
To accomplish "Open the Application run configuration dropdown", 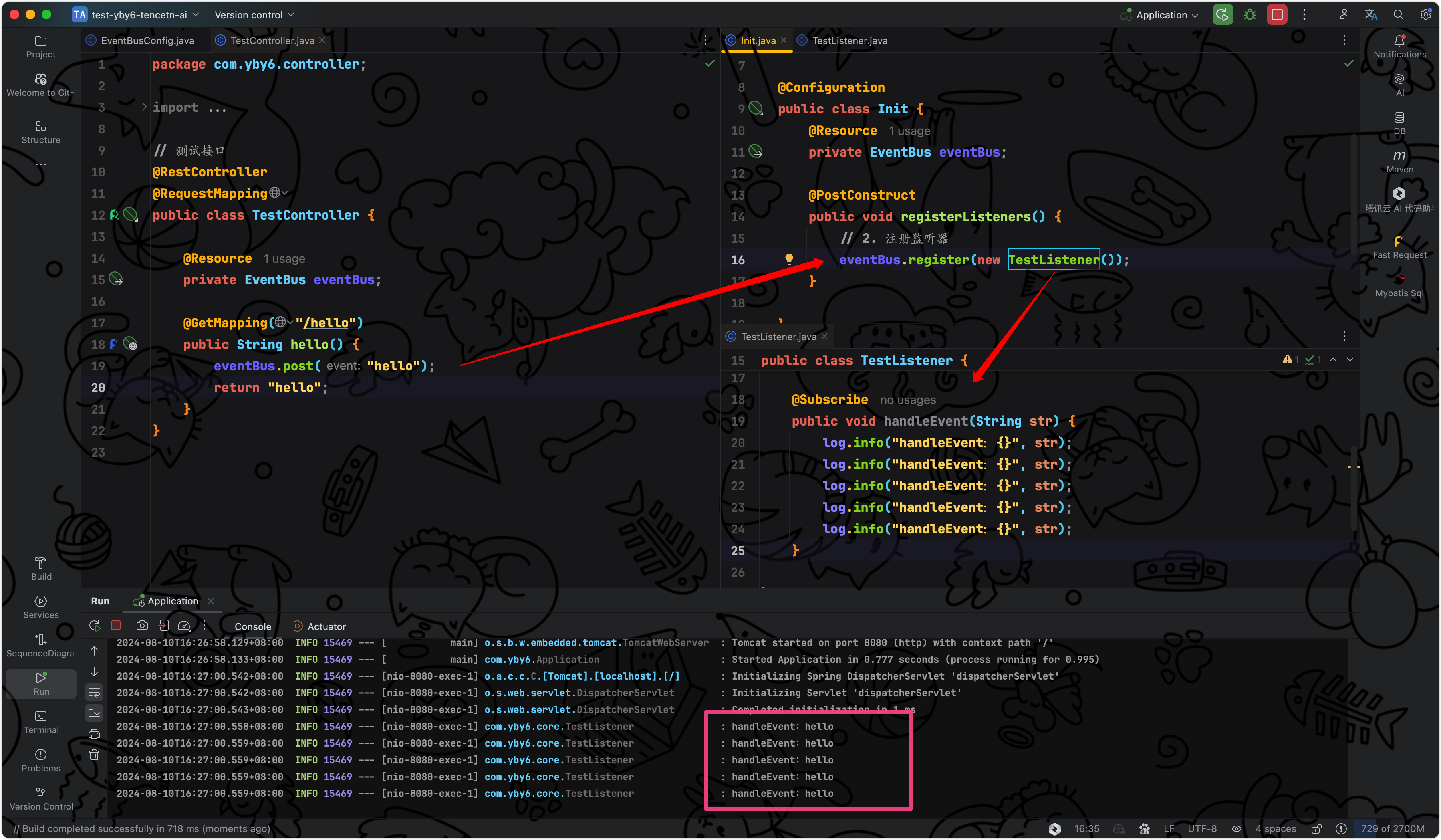I will coord(1160,15).
